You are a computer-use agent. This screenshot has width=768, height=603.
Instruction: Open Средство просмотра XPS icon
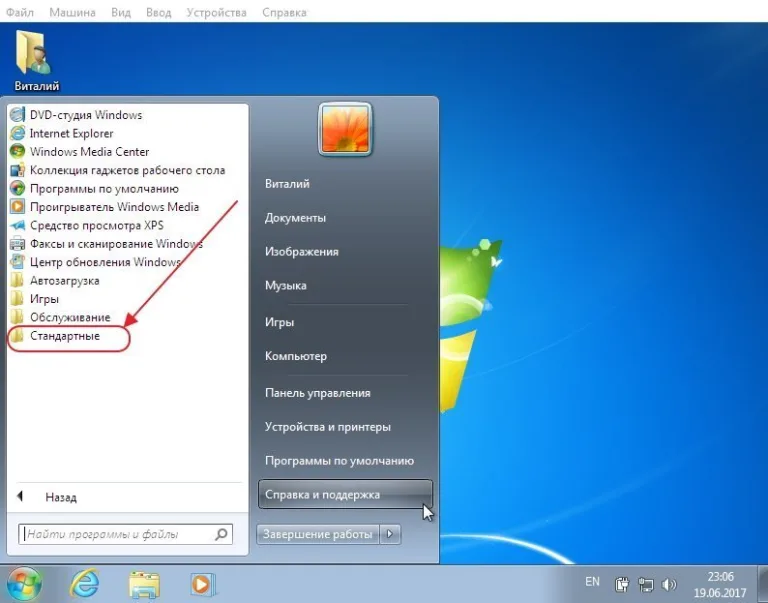tap(17, 225)
